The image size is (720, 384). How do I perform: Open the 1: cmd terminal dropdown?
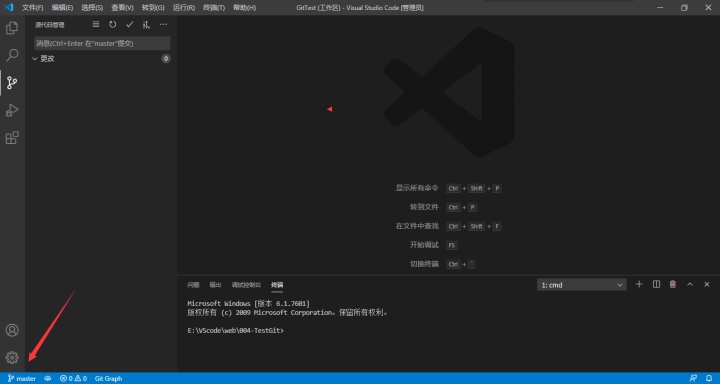581,285
